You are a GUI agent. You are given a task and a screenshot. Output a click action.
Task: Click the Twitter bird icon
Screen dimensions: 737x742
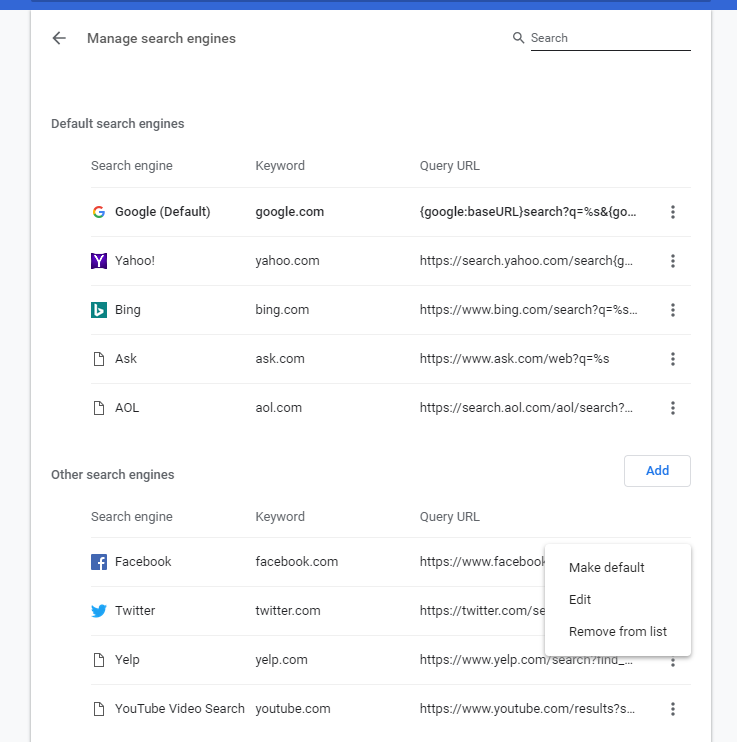pos(98,611)
